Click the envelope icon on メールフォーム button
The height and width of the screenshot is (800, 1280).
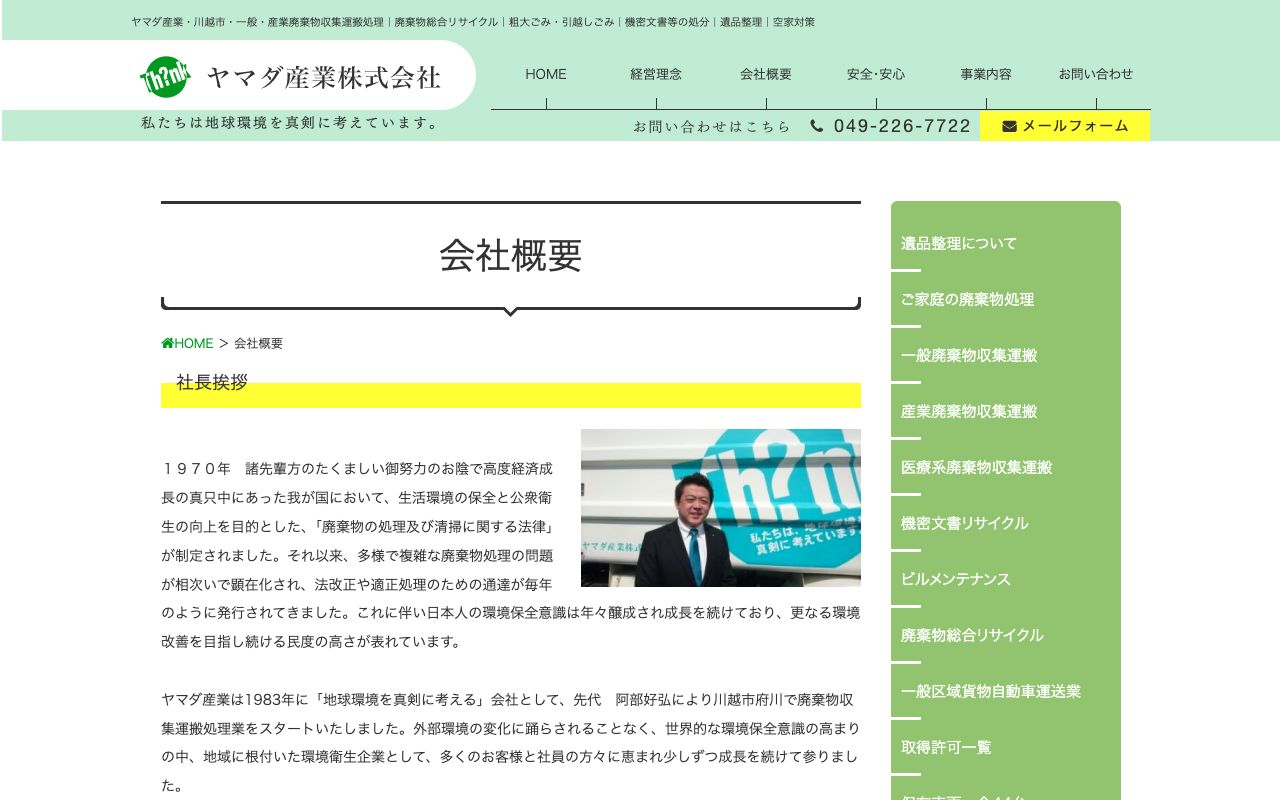(1009, 126)
